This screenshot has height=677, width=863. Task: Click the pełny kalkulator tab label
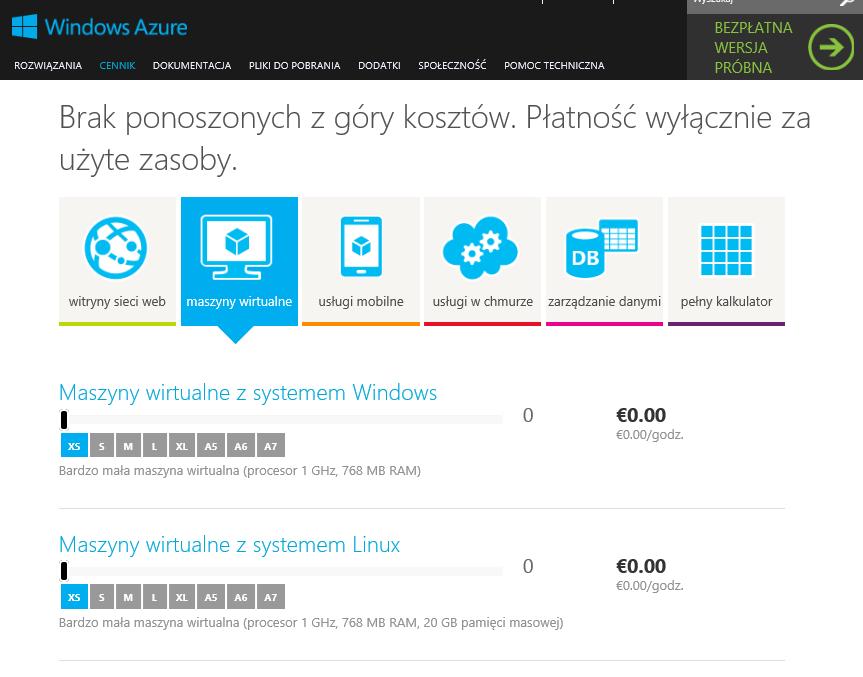(727, 302)
